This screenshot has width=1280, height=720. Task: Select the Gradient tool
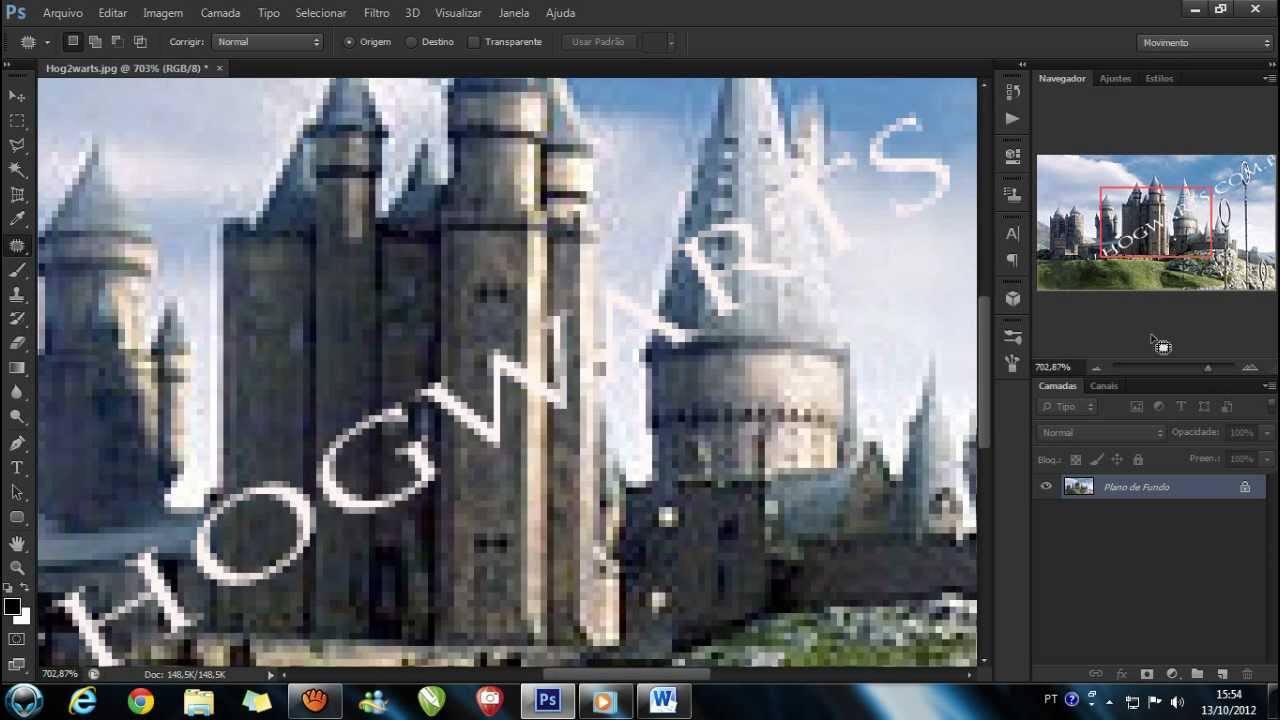pyautogui.click(x=17, y=369)
